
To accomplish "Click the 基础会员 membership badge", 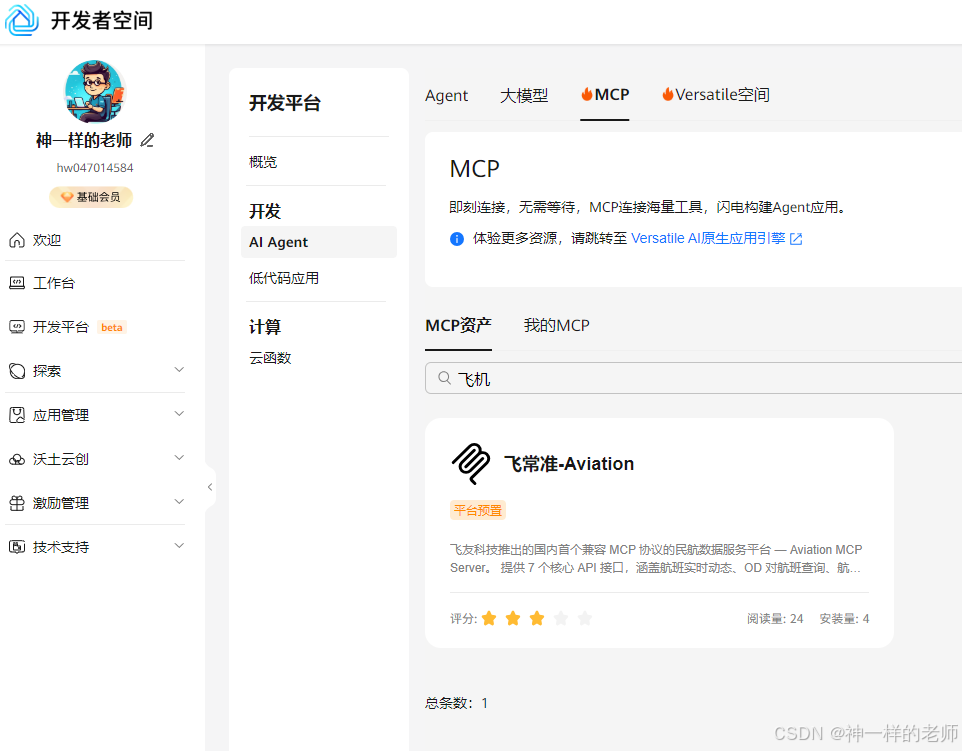I will (x=91, y=197).
